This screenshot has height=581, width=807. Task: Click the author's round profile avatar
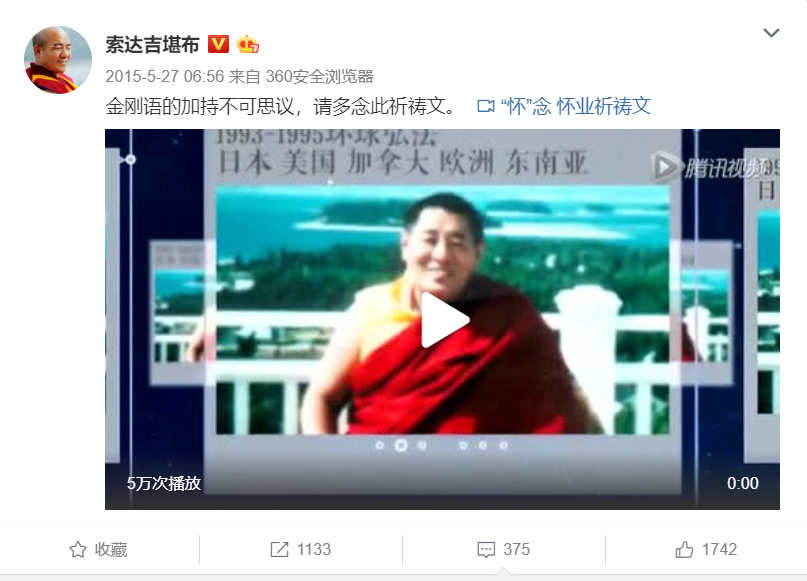point(58,60)
